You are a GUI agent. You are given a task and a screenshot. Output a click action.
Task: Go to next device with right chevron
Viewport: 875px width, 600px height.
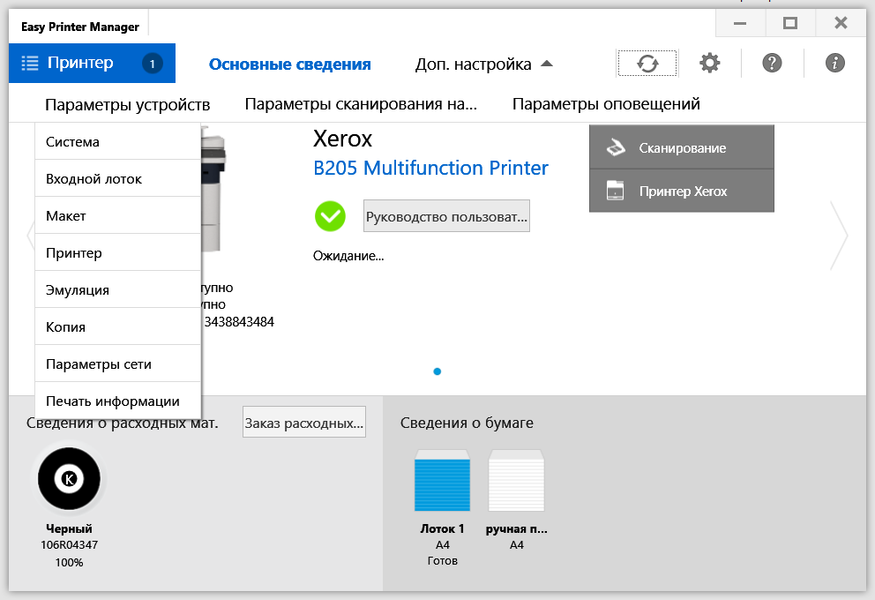coord(839,236)
